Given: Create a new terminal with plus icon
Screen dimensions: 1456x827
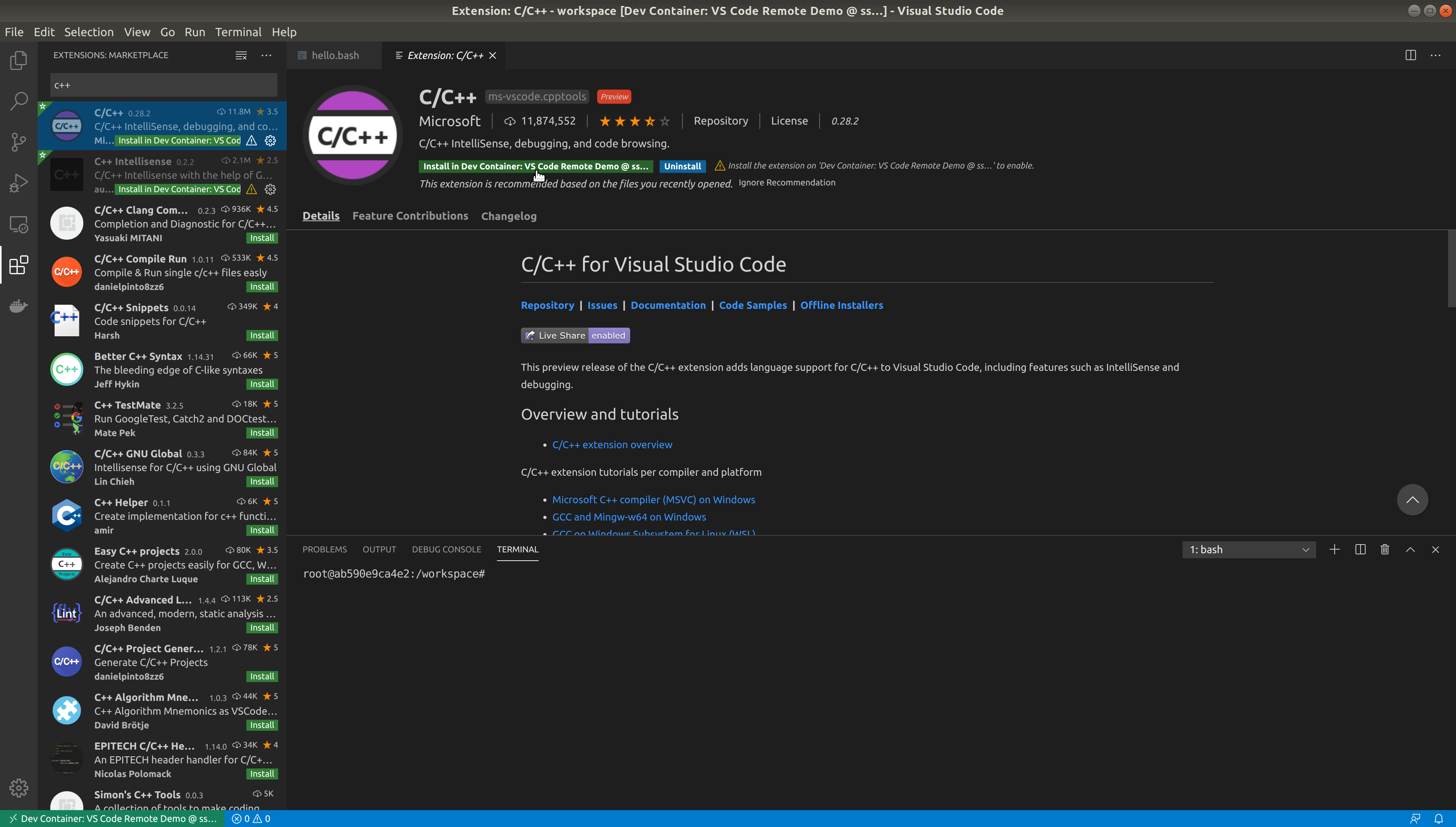Looking at the screenshot, I should (1335, 549).
